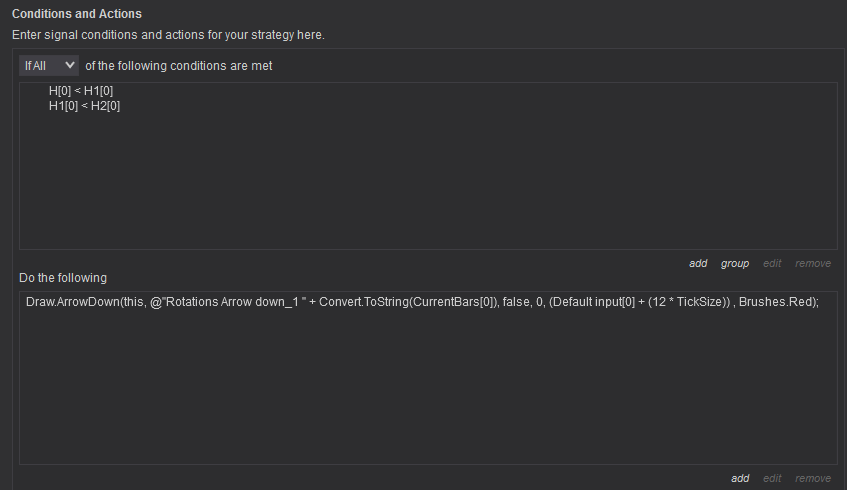Click the "of the following conditions are met" text
Viewport: 847px width, 490px height.
pos(178,66)
